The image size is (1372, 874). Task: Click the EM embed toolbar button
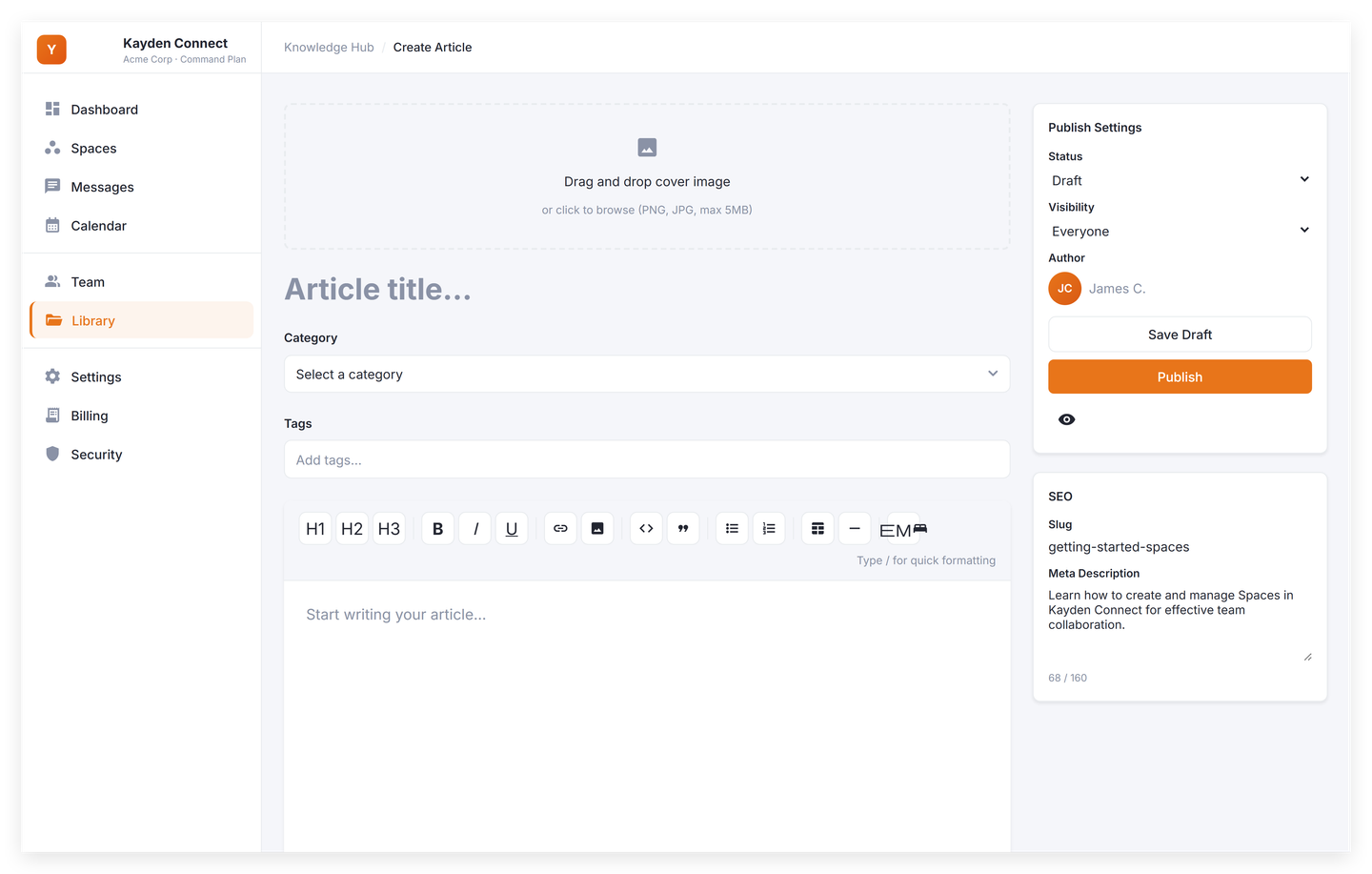coord(902,529)
